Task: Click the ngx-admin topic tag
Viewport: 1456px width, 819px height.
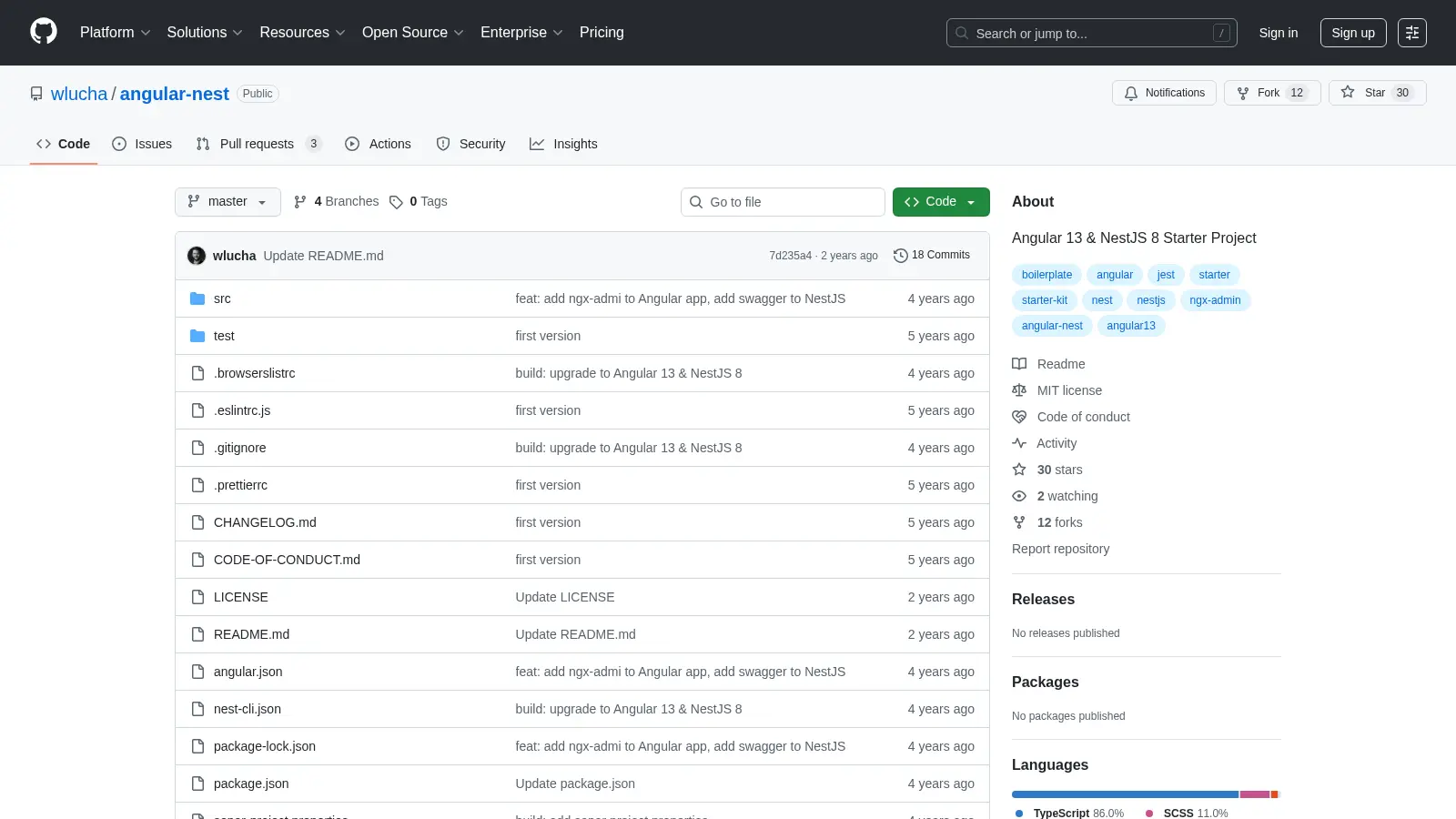Action: tap(1215, 300)
